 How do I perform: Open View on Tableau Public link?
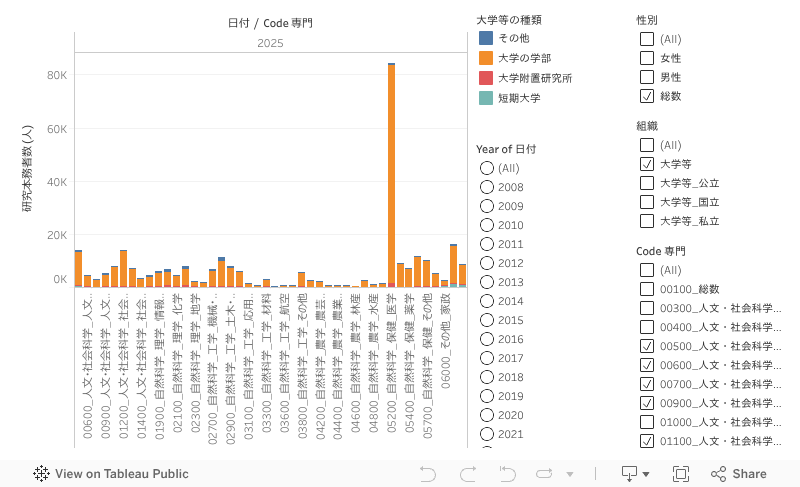click(x=121, y=474)
